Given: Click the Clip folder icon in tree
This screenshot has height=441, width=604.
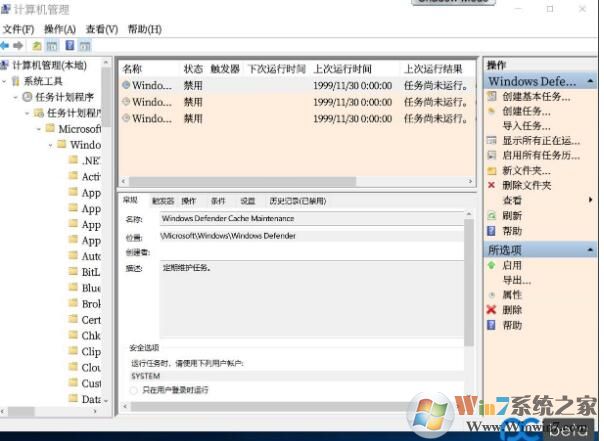Looking at the screenshot, I should point(73,351).
